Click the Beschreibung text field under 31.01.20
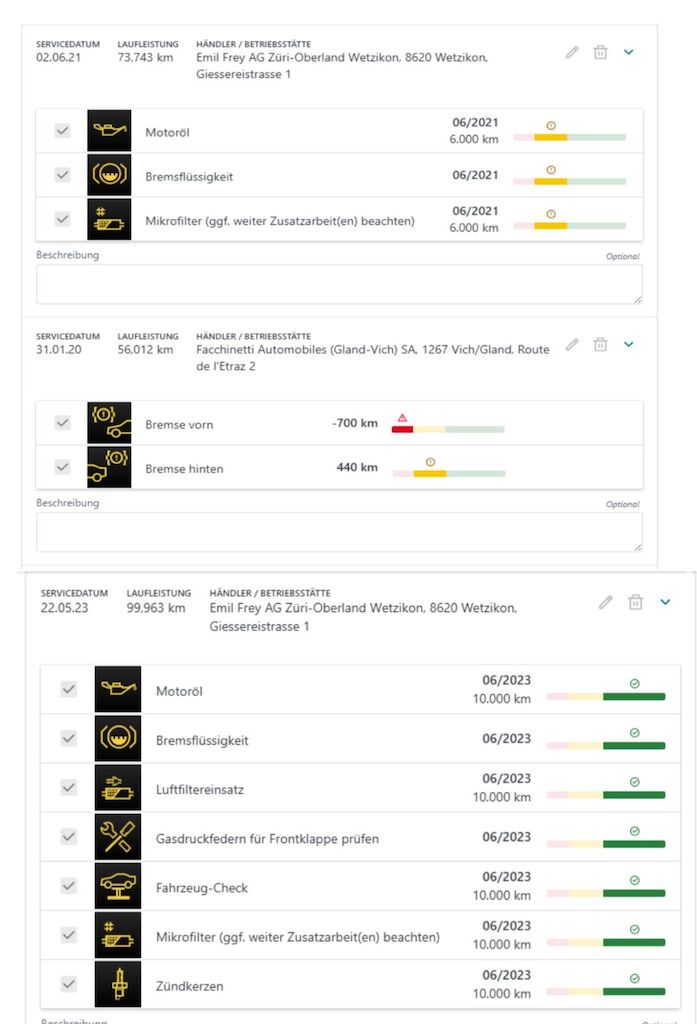This screenshot has height=1024, width=697. [339, 532]
